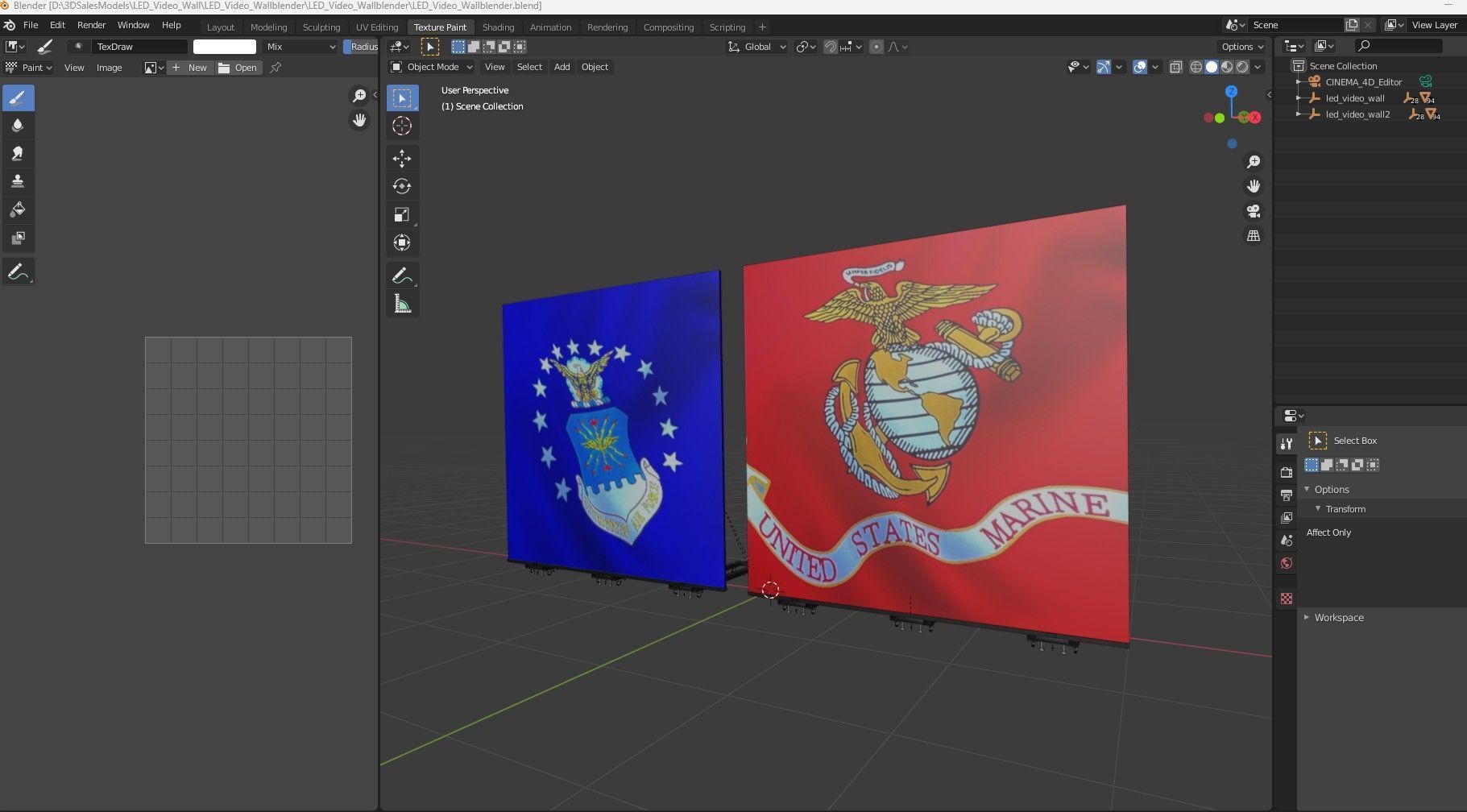Screen dimensions: 1467x812
Task: Open the image editor Image menu
Action: [110, 68]
